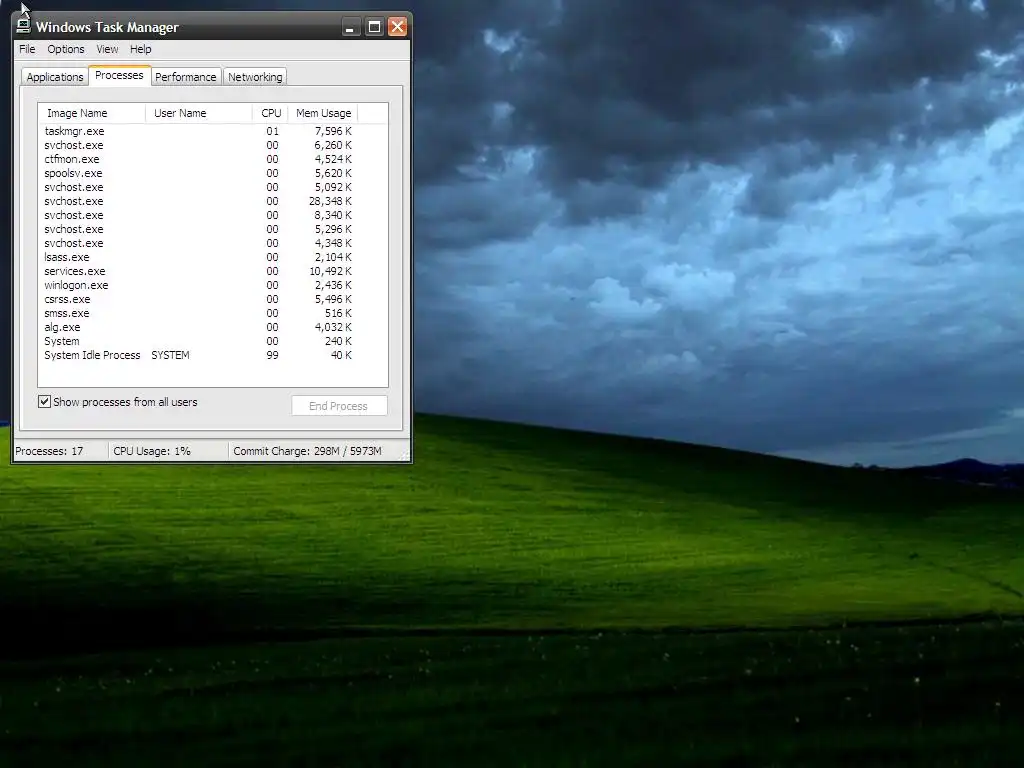
Task: Click the Commit Charge status entry
Action: tap(307, 451)
